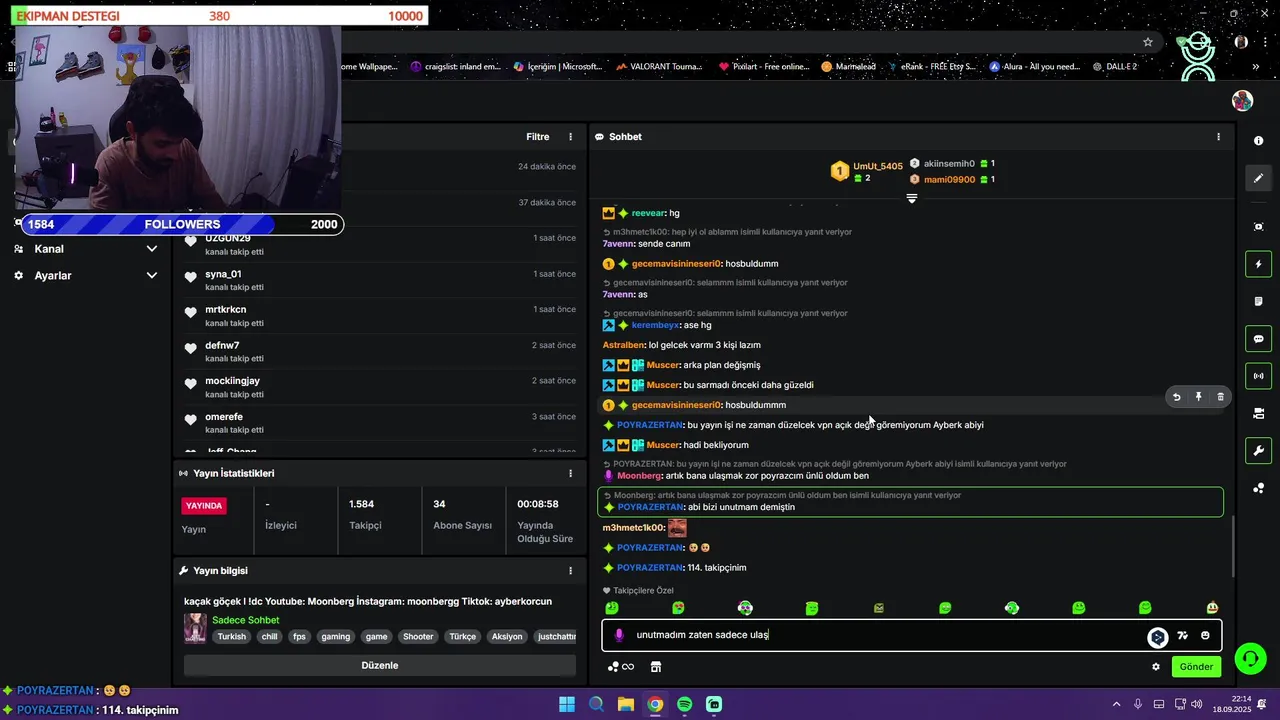The height and width of the screenshot is (720, 1280).
Task: Open chat settings gear icon
Action: tap(1156, 667)
